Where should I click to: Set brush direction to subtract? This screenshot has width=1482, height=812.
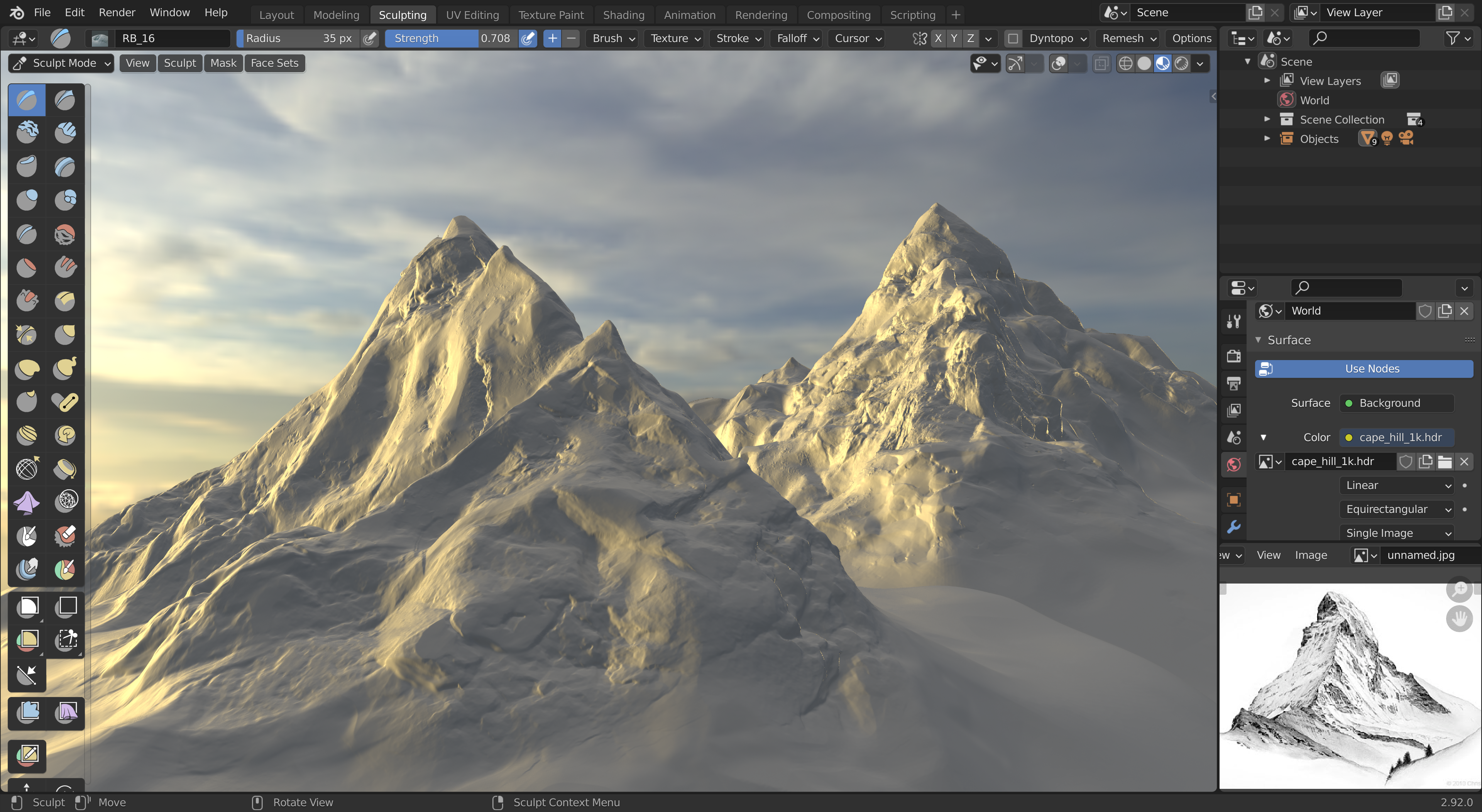tap(571, 39)
